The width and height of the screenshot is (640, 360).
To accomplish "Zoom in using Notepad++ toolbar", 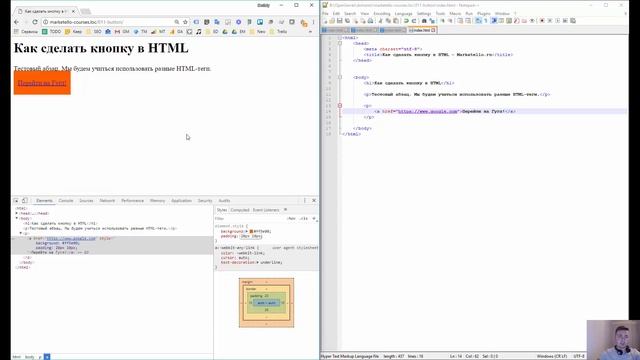I will click(x=442, y=21).
